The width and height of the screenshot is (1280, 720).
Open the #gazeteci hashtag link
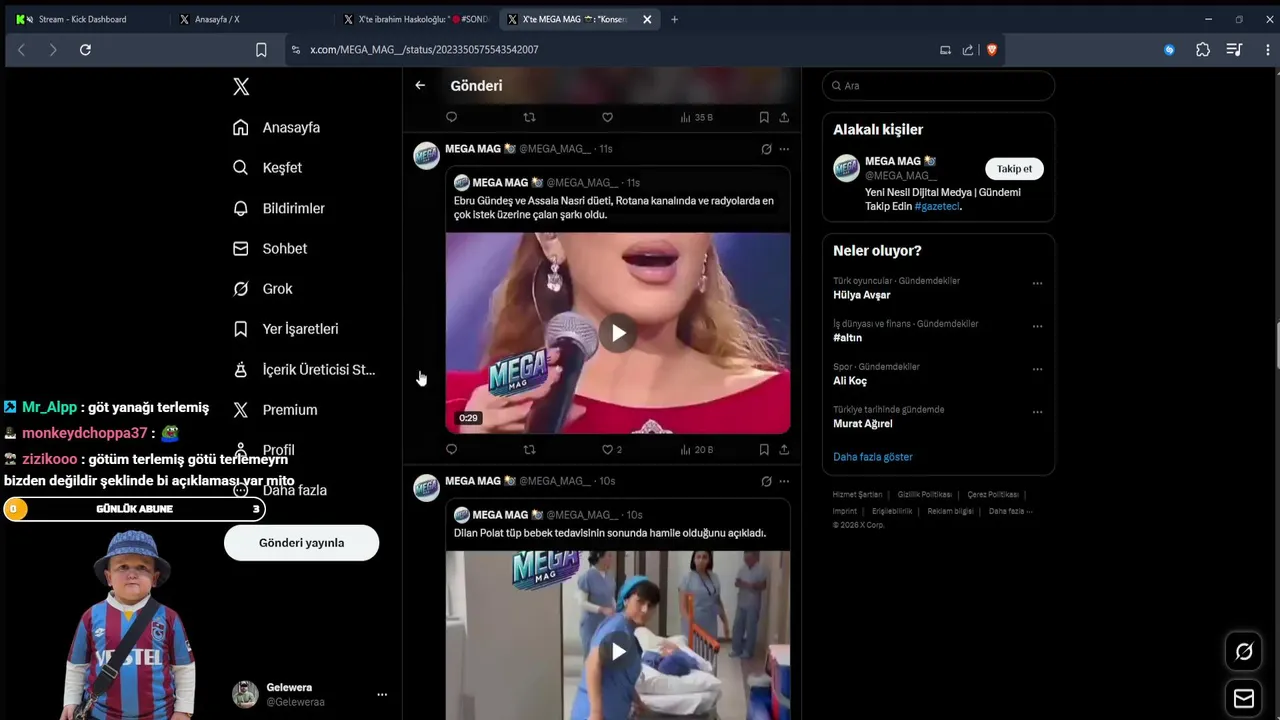pyautogui.click(x=937, y=206)
